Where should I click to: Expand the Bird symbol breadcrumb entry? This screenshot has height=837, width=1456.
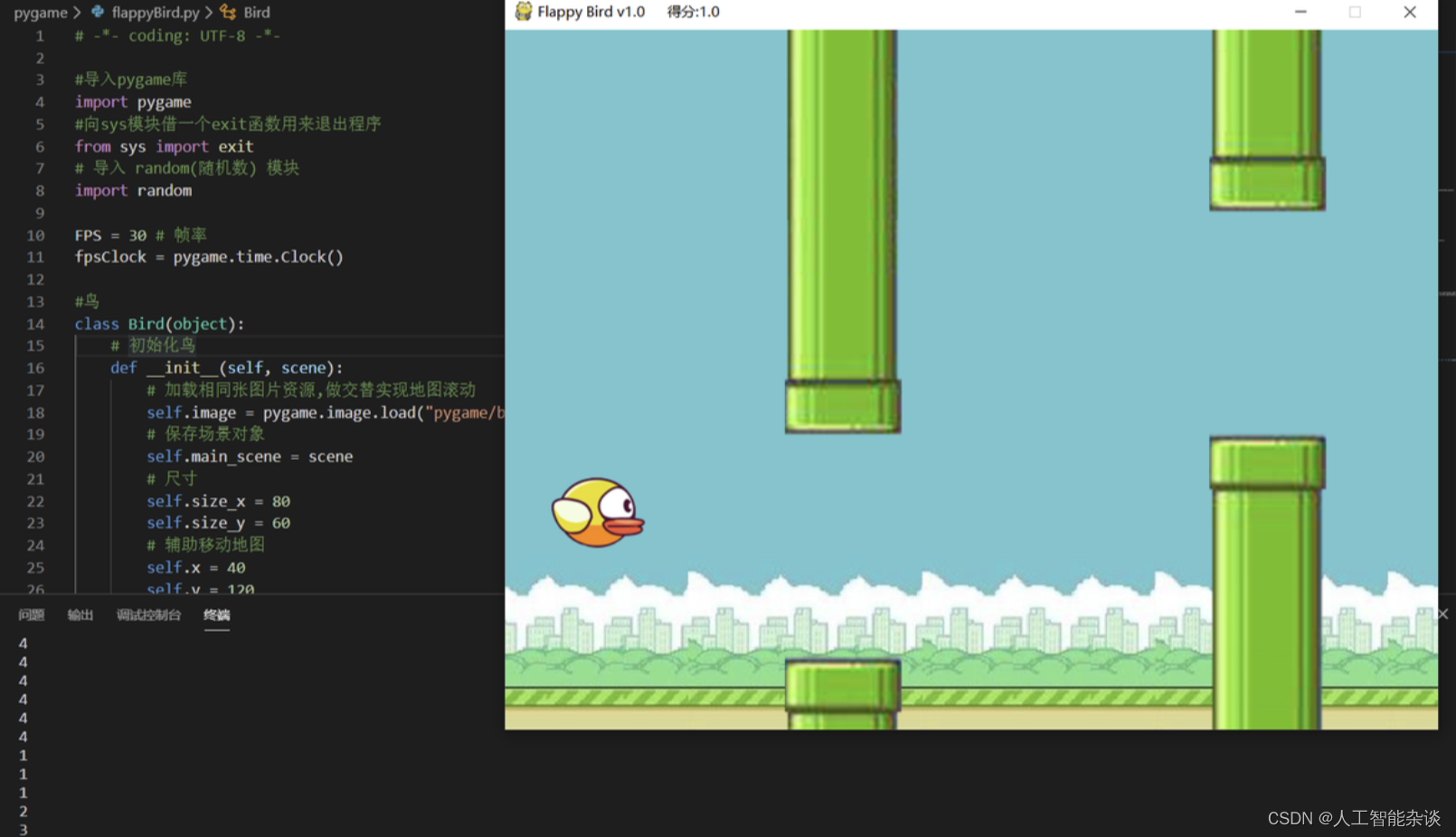click(x=256, y=12)
